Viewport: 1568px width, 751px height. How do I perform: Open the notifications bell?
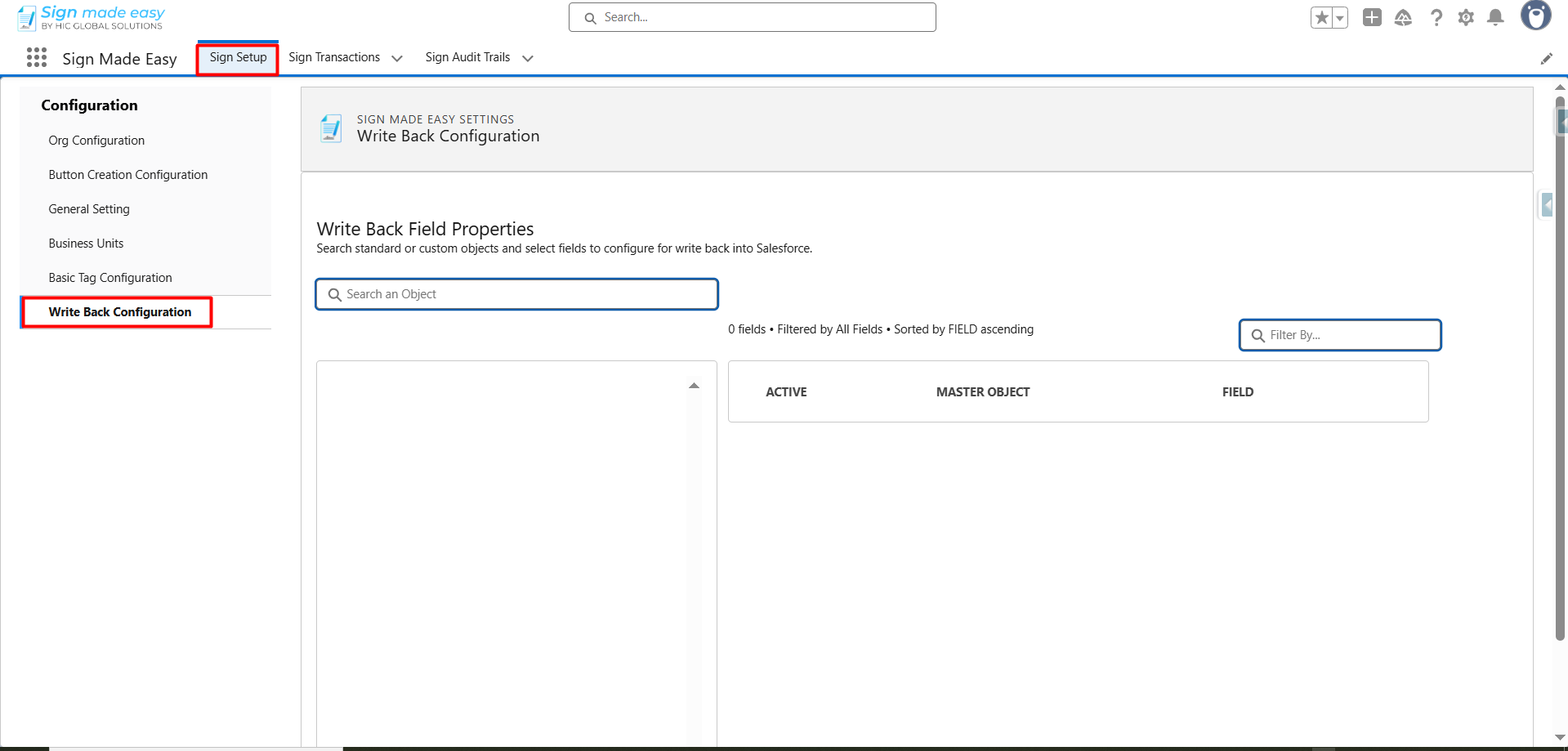point(1496,17)
